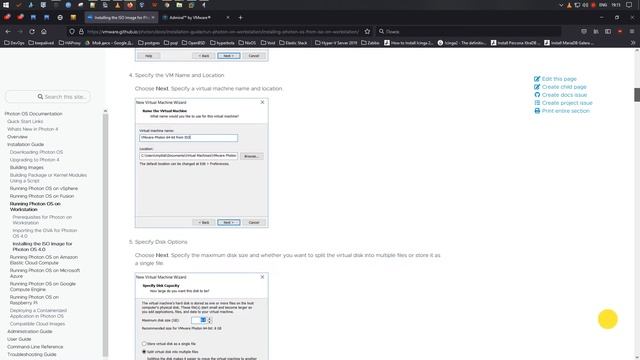Open the tracking protection shield icon
Viewport: 640px width, 360px height.
click(x=72, y=31)
